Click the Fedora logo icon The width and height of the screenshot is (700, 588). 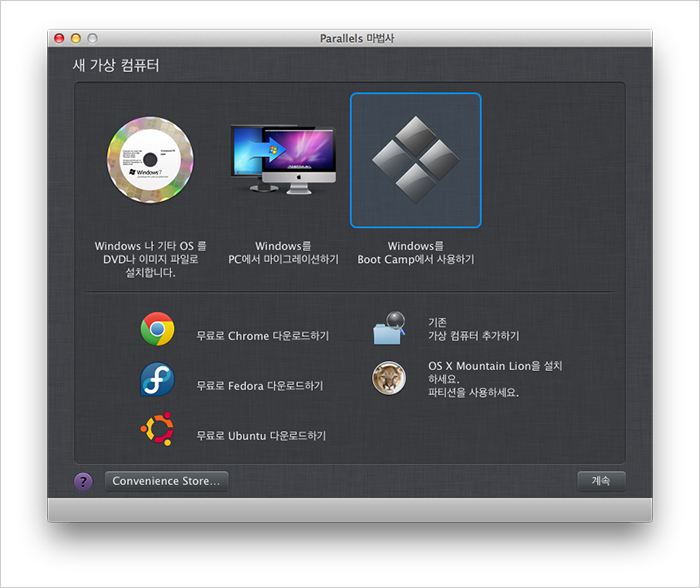(x=158, y=379)
